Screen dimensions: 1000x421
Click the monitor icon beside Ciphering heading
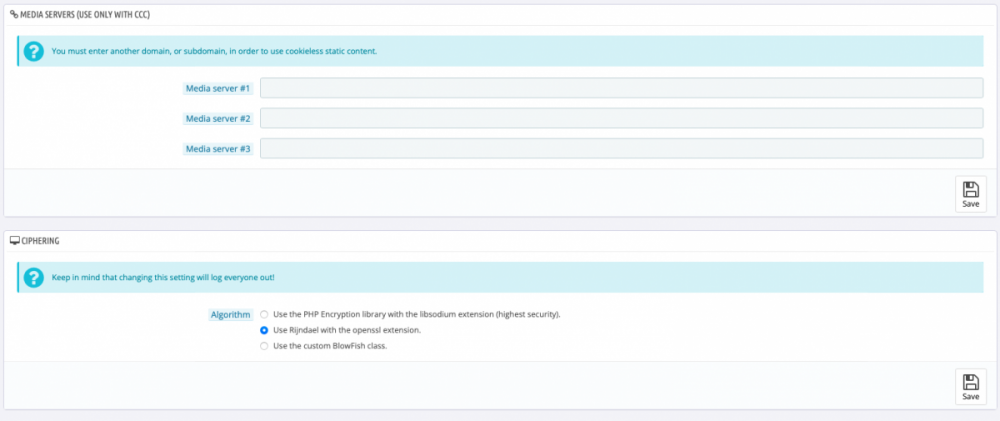point(15,240)
